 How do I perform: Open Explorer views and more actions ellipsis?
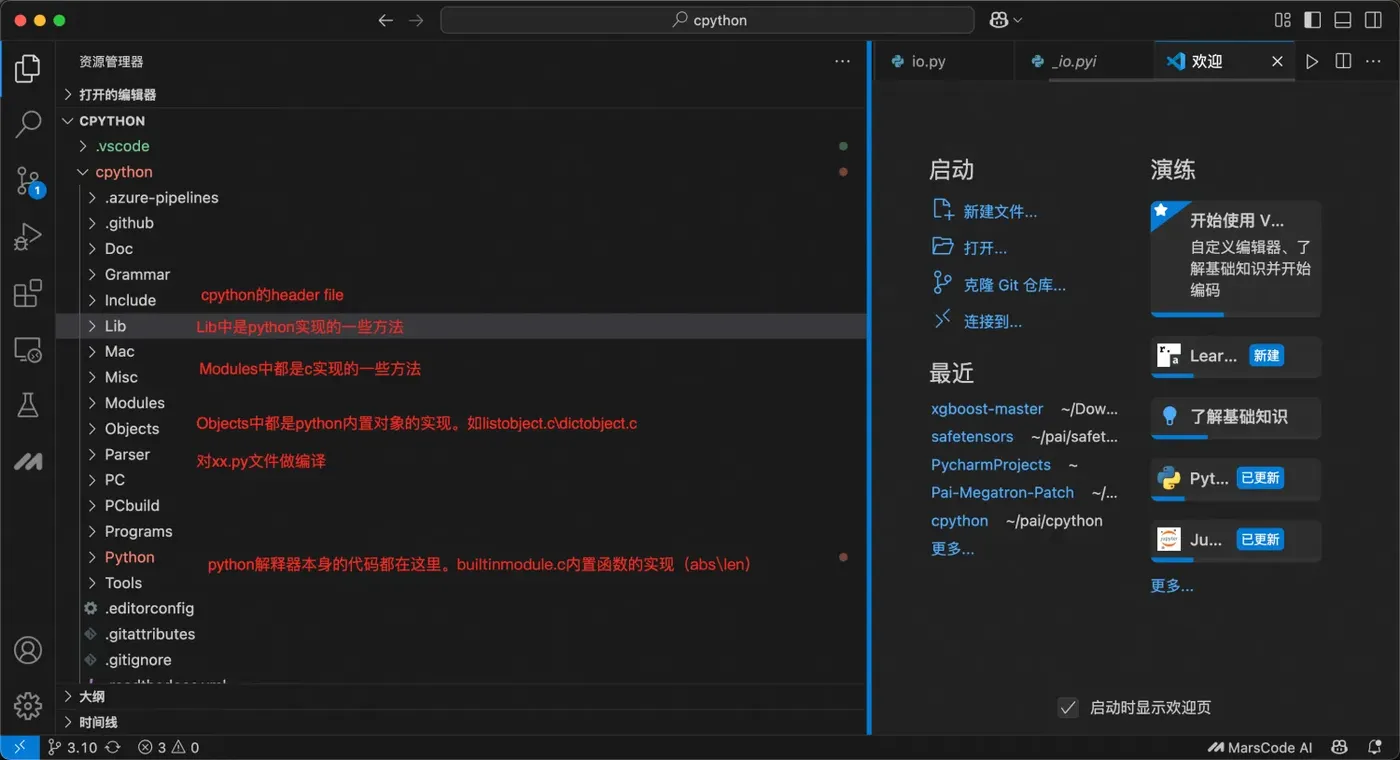[x=842, y=61]
